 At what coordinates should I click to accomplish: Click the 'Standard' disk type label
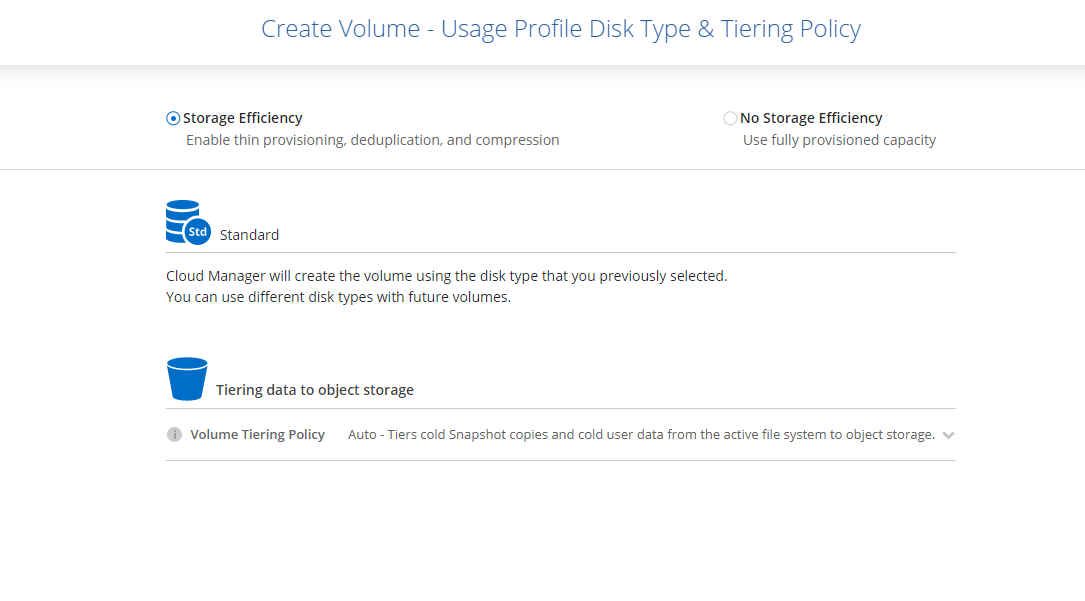point(249,234)
